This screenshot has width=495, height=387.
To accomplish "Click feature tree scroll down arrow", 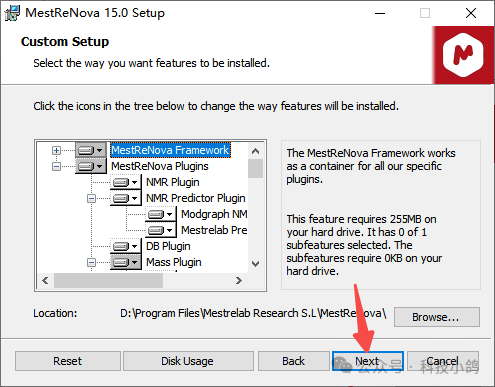I will [256, 264].
